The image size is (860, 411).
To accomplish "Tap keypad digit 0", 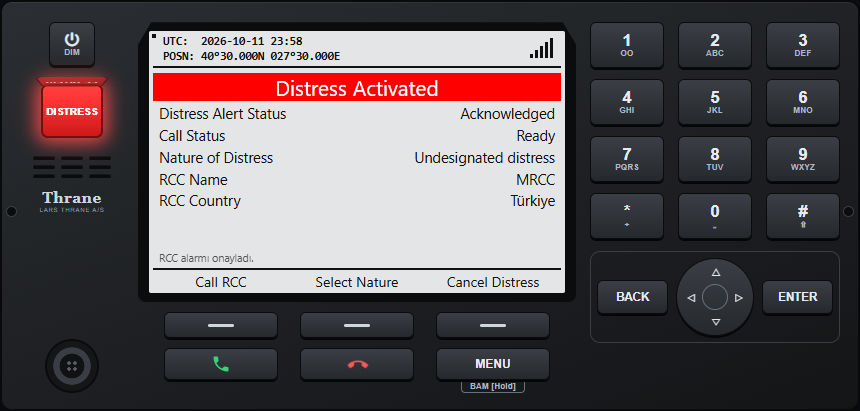I will (x=715, y=216).
